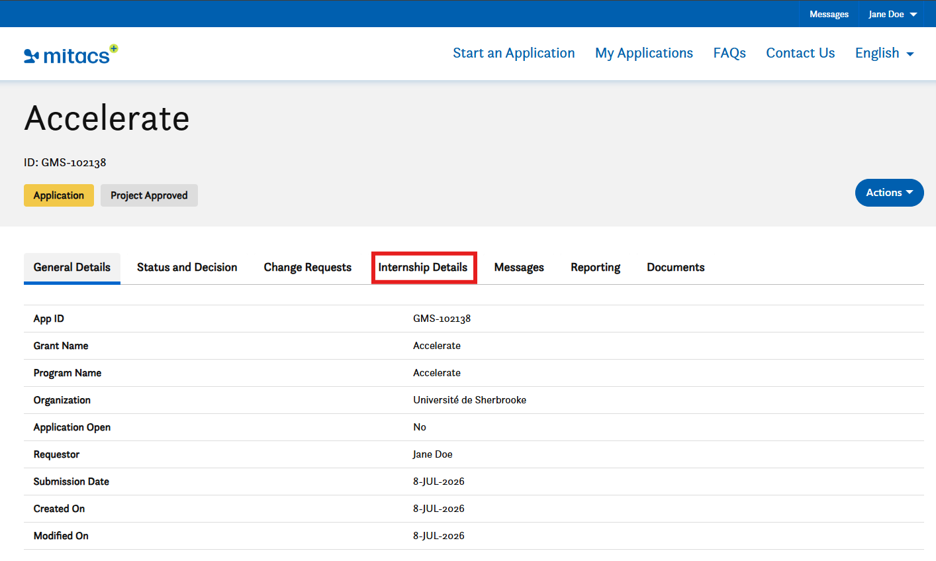Viewport: 936px width, 561px height.
Task: Click the Application Open label
Action: click(x=72, y=427)
